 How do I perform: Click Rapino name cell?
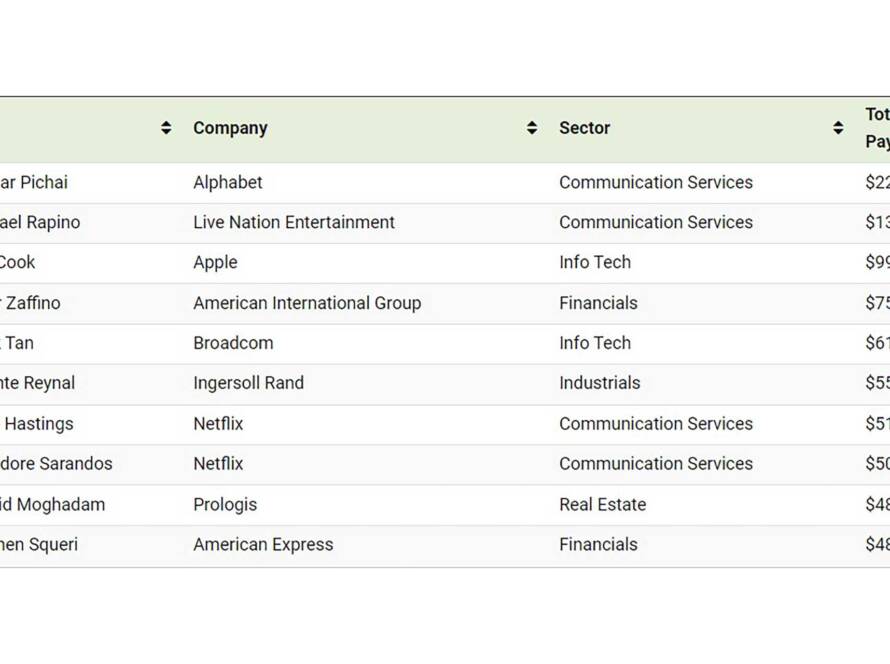click(x=40, y=222)
